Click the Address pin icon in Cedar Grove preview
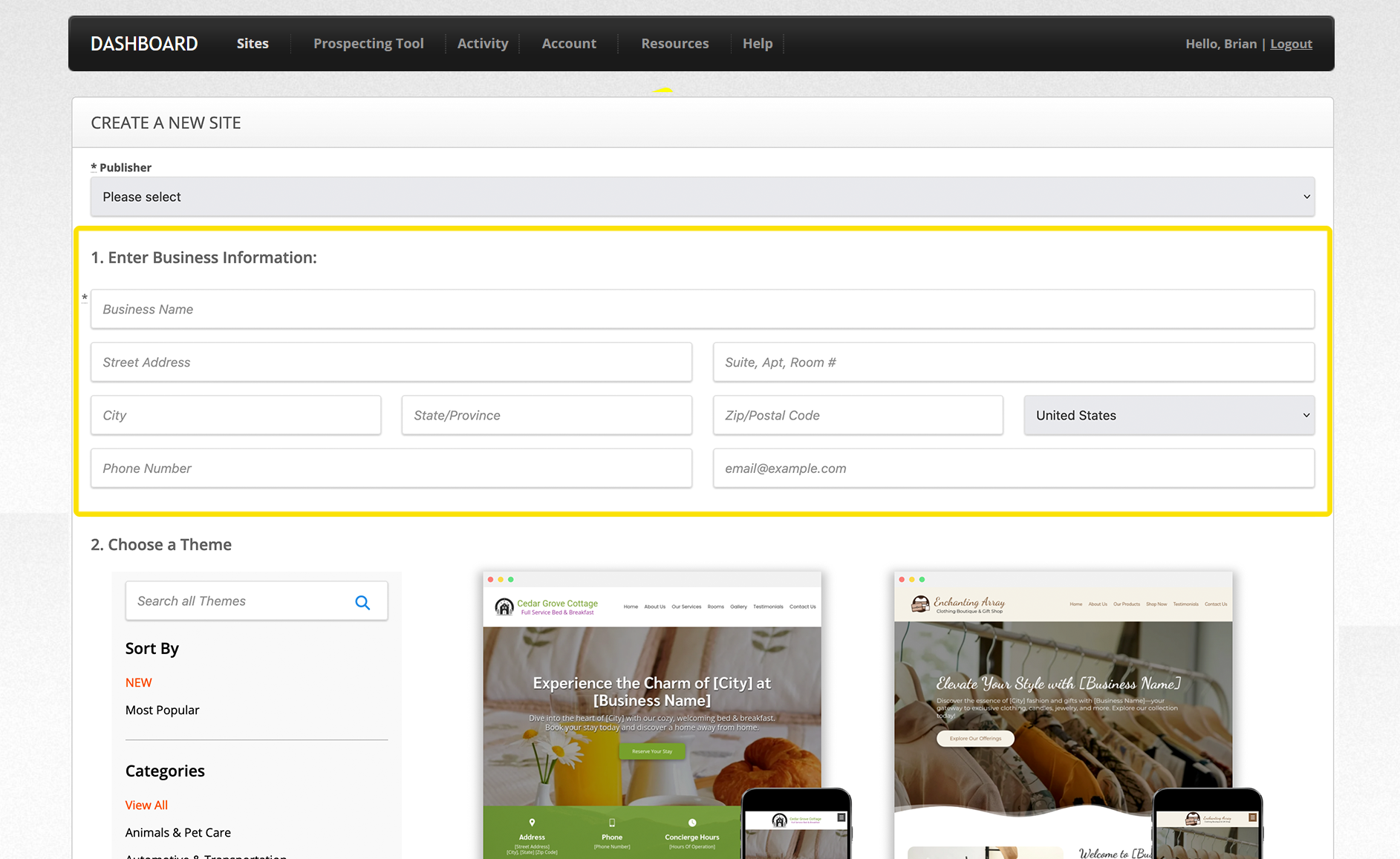Viewport: 1400px width, 859px height. [532, 823]
